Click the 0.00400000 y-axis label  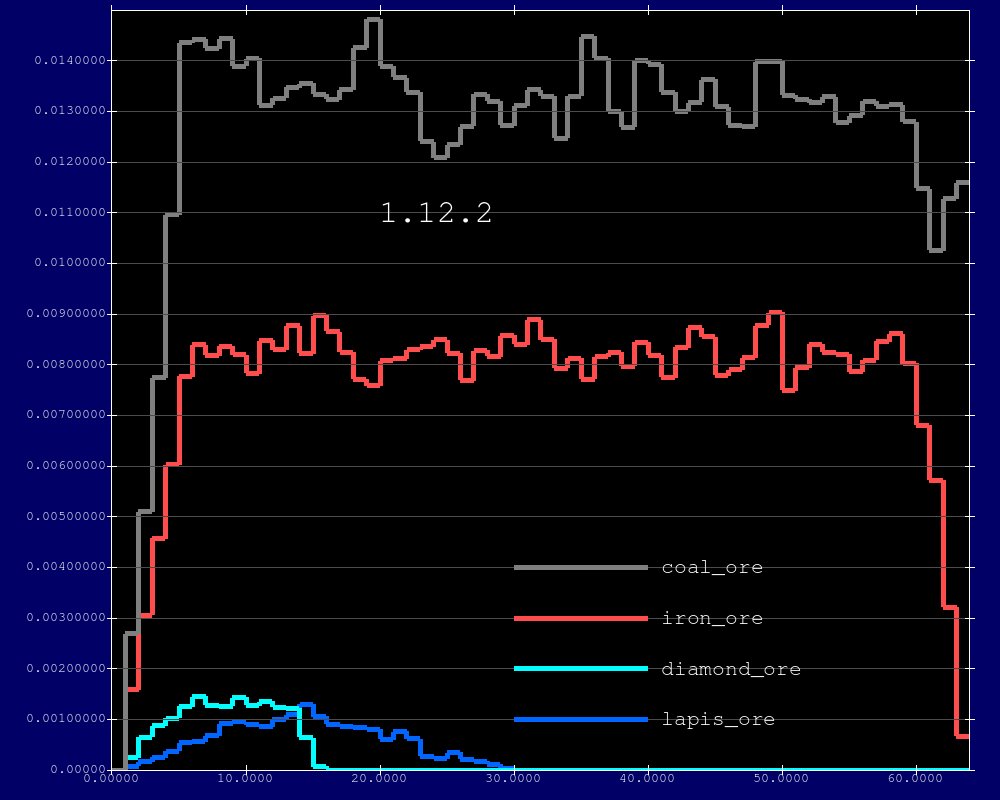coord(66,567)
